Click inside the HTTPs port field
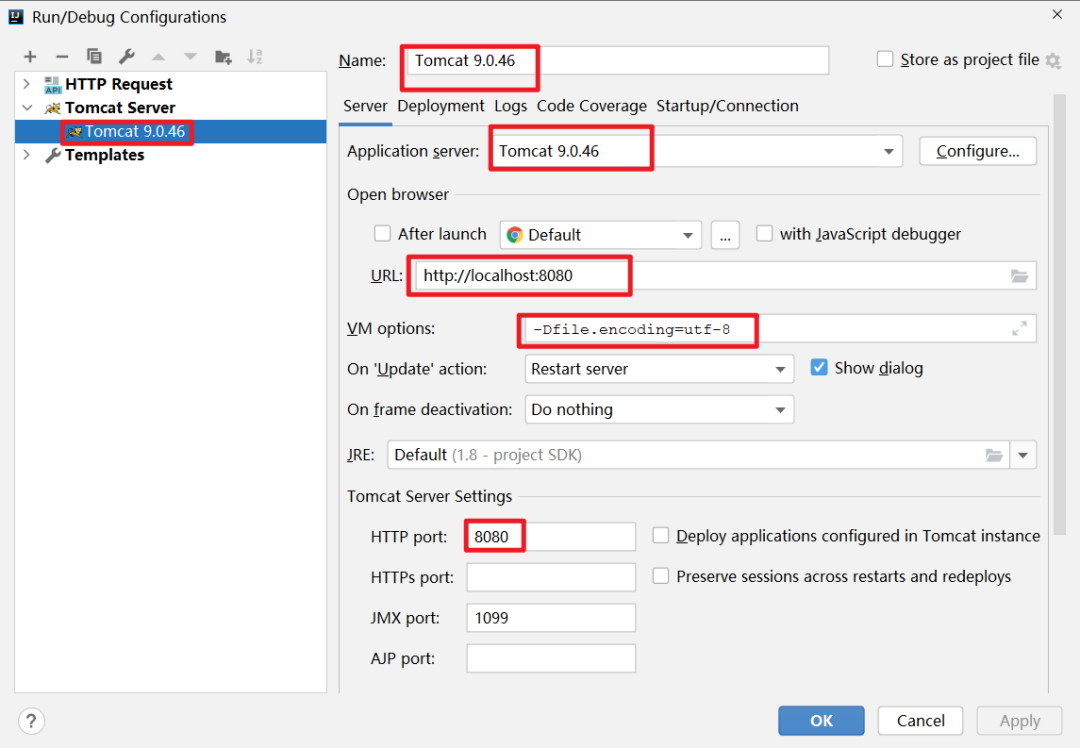 tap(550, 576)
